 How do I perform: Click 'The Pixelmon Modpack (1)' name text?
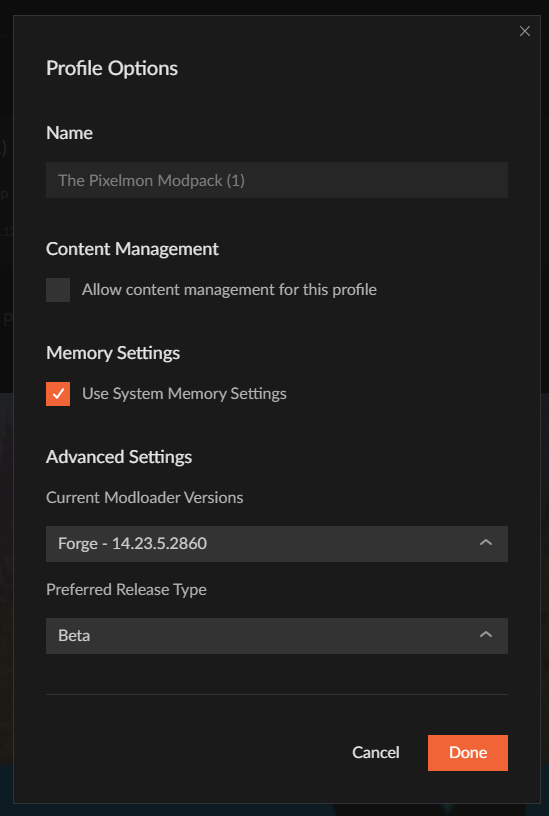tap(151, 181)
